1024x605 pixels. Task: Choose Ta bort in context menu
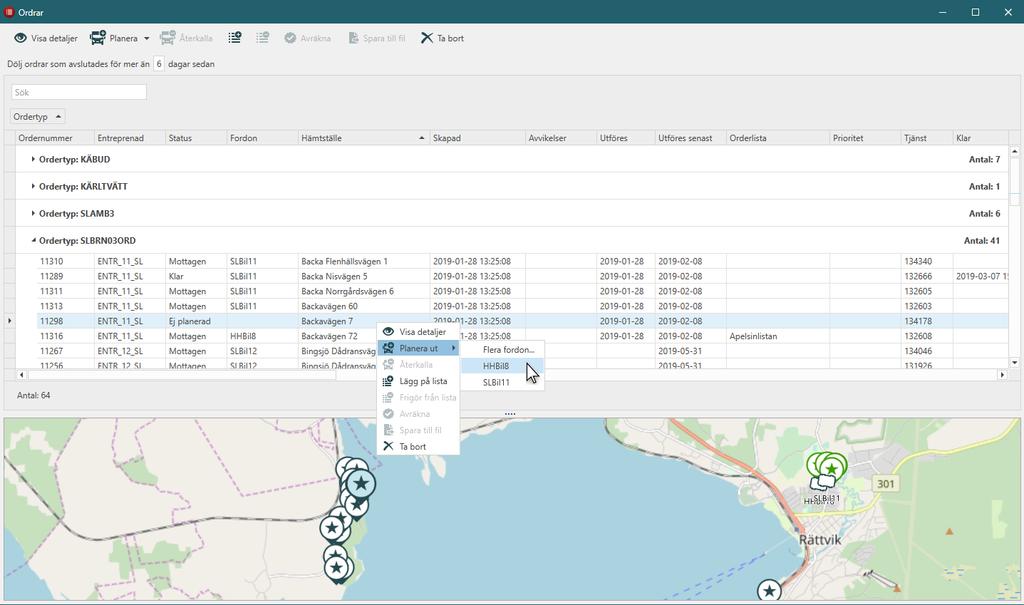point(419,446)
